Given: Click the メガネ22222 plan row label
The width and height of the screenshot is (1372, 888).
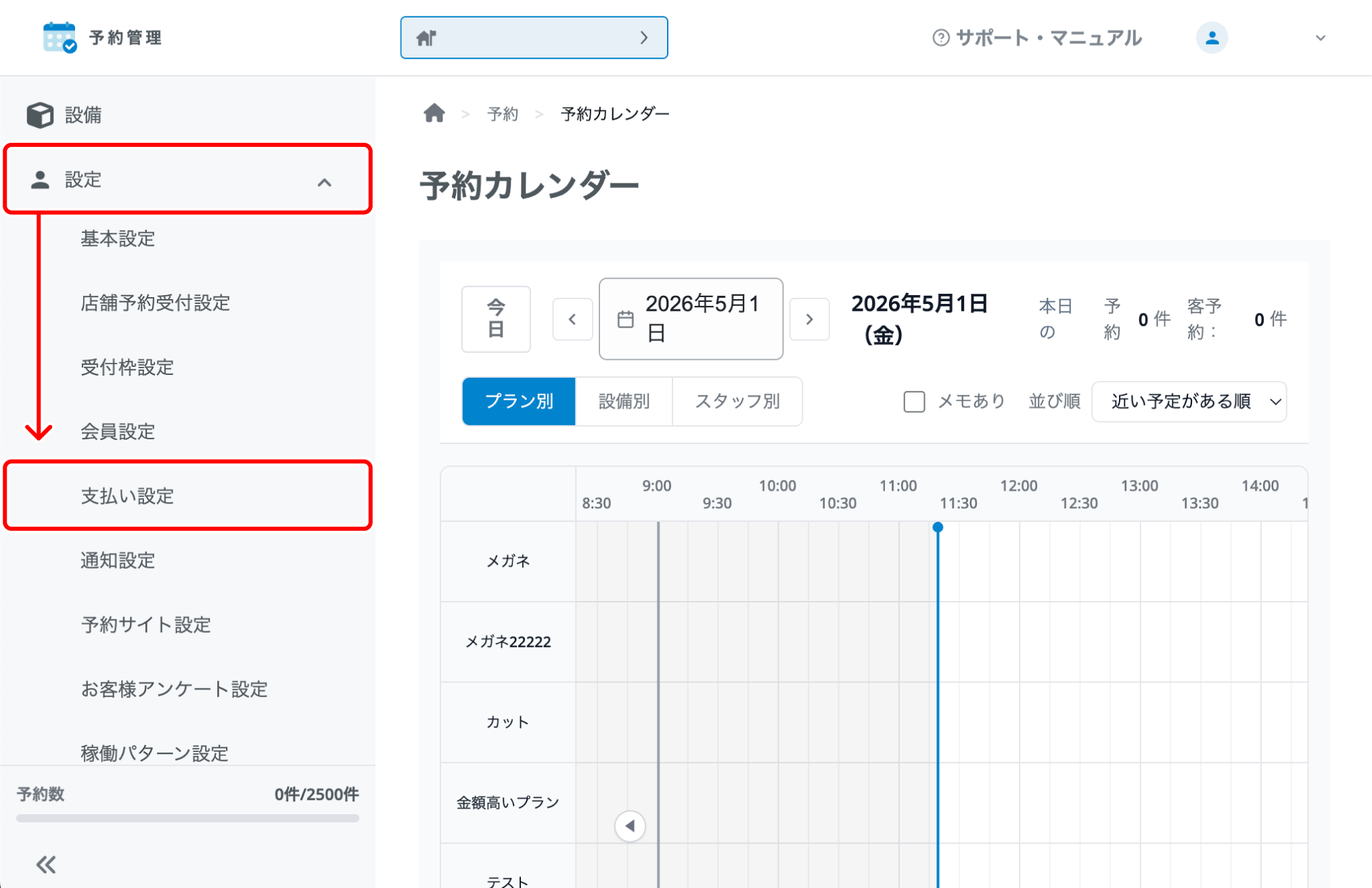Looking at the screenshot, I should pyautogui.click(x=508, y=641).
